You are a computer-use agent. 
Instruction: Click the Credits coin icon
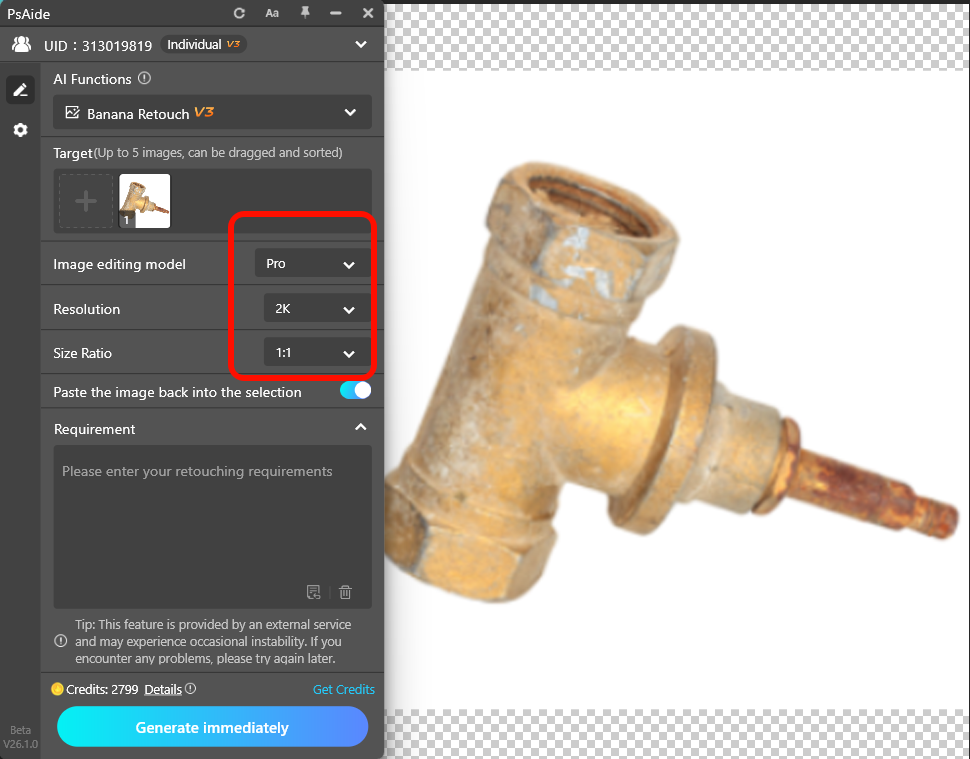(57, 689)
